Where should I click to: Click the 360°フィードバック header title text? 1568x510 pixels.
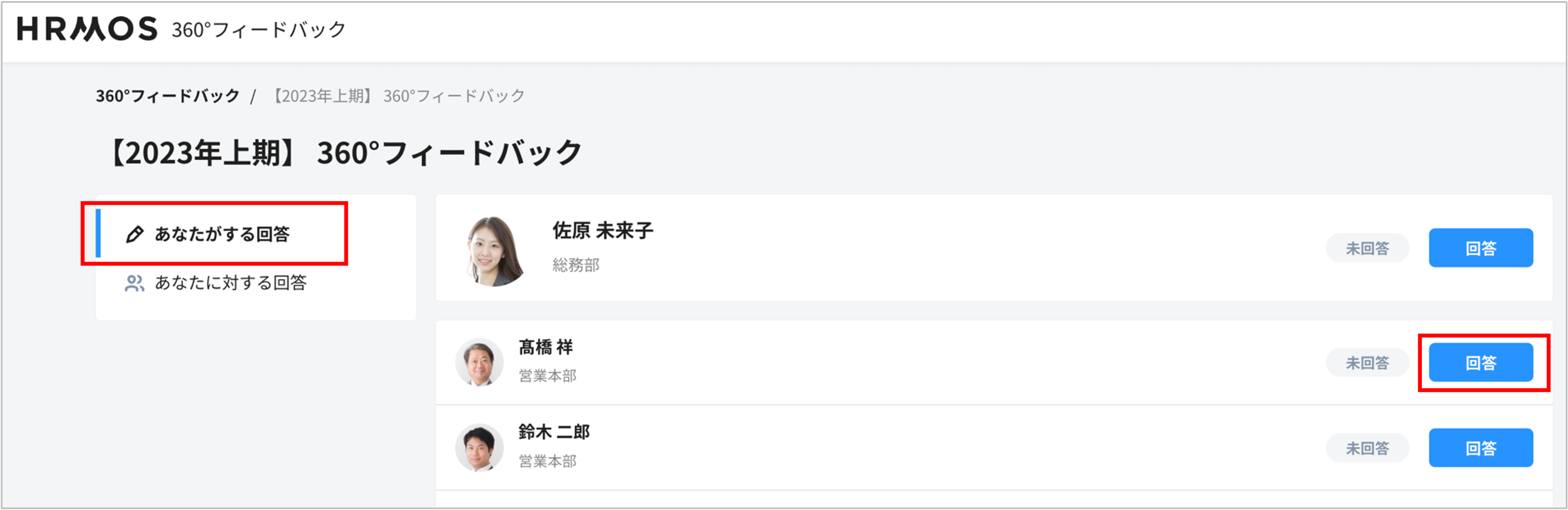point(259,30)
